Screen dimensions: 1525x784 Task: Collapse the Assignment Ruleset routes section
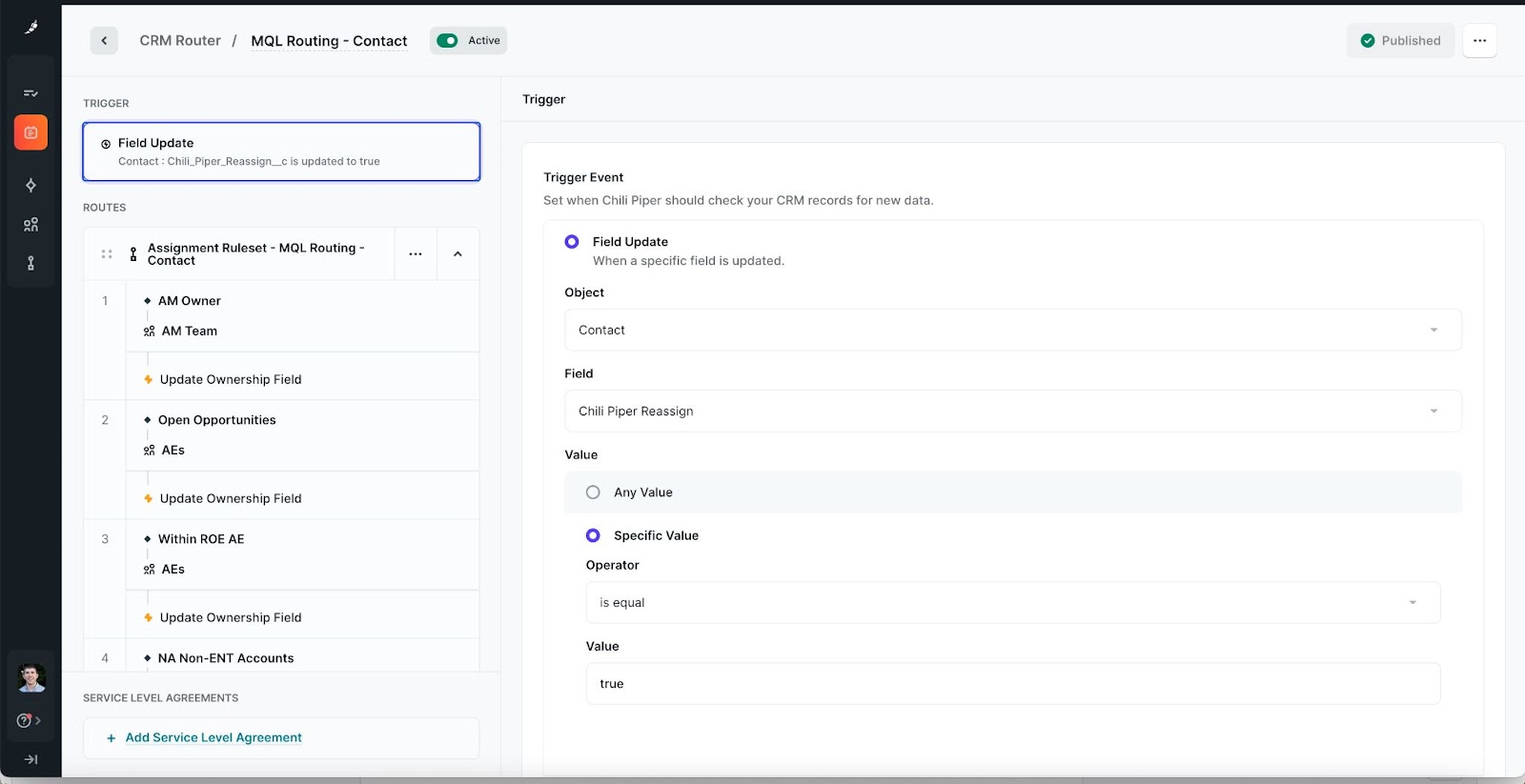tap(457, 254)
